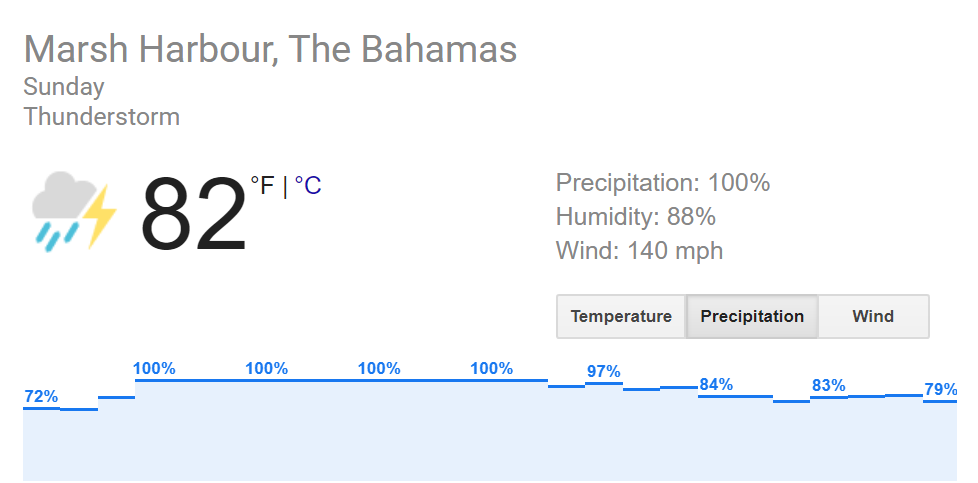Select the 83% precipitation chart label
978x483 pixels.
[x=829, y=386]
